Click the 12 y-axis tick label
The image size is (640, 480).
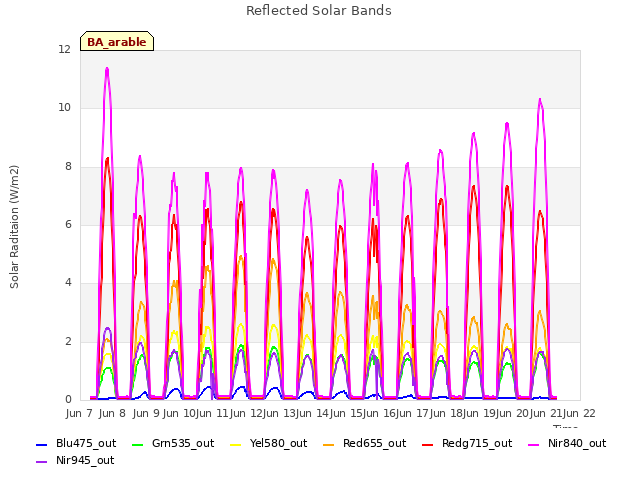64,49
